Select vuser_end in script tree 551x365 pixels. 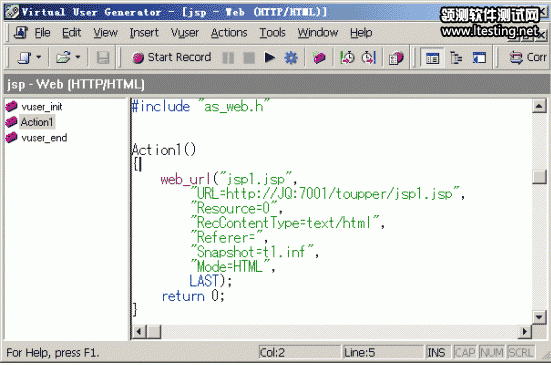44,138
